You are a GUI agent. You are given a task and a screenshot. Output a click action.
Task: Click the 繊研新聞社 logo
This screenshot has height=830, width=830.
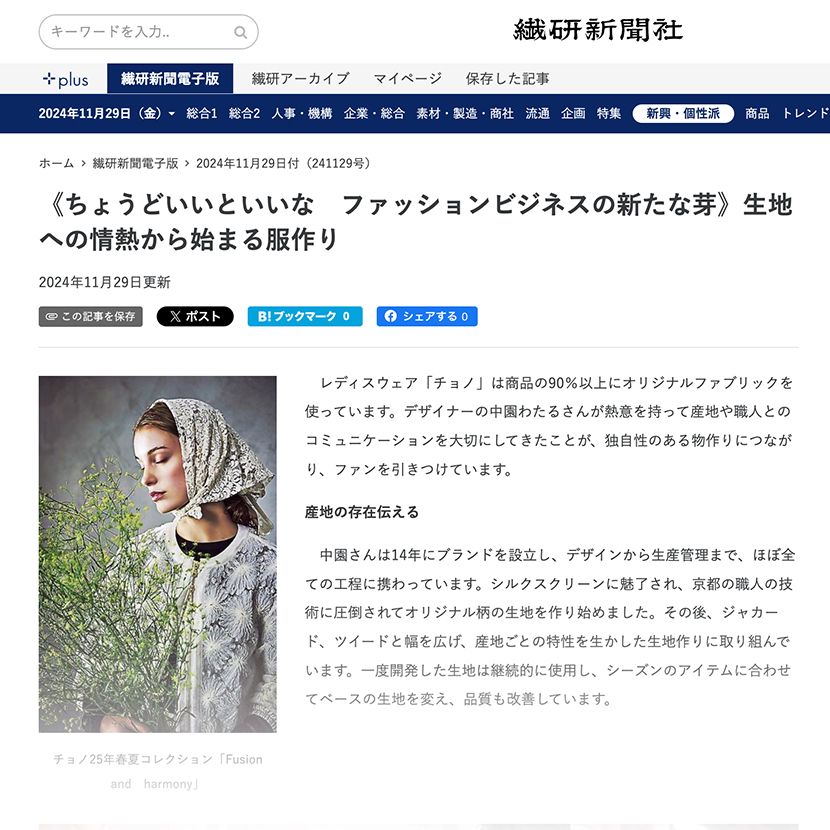point(598,30)
